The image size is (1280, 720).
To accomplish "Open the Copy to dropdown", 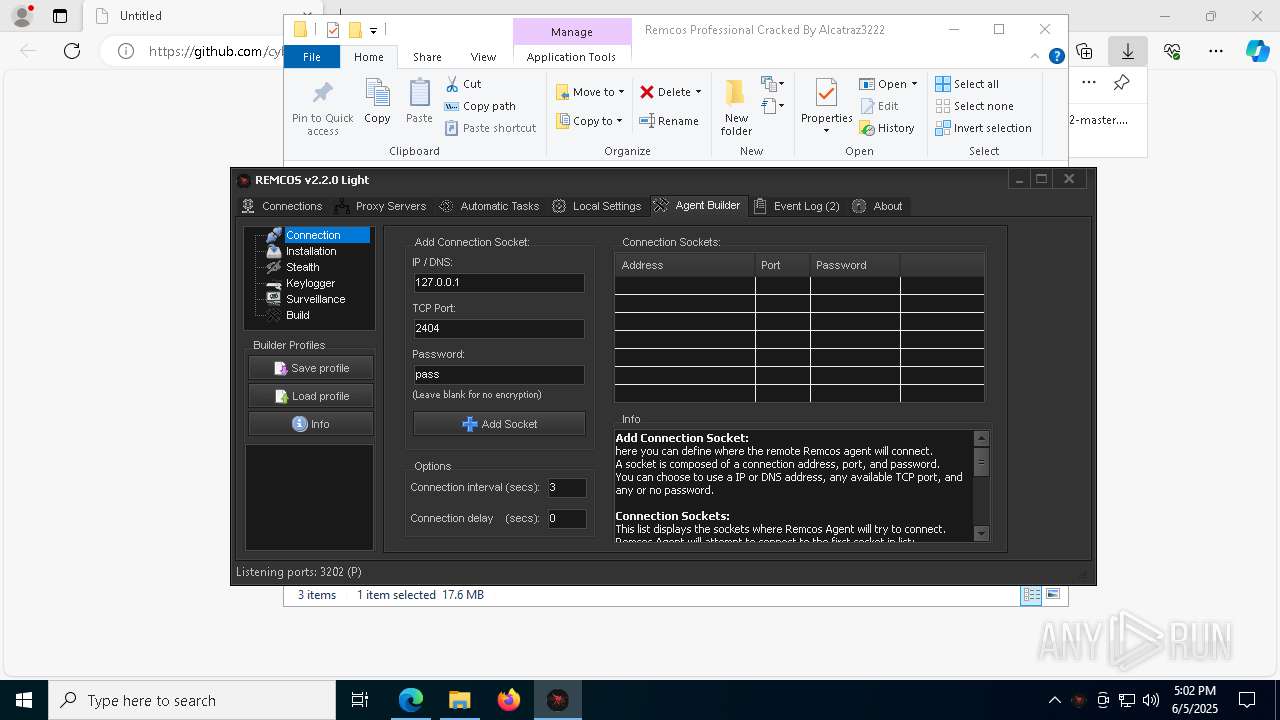I will (x=589, y=121).
